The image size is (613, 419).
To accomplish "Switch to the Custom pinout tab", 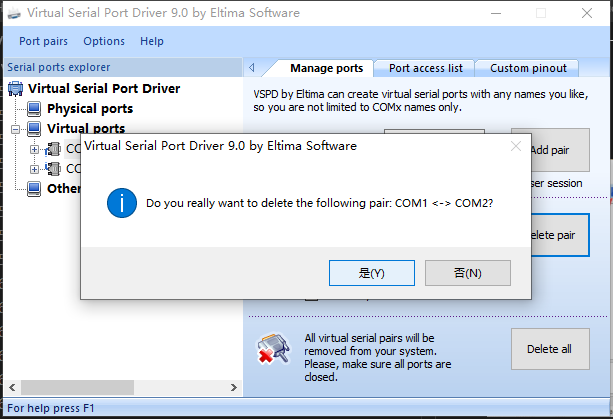I will pos(528,68).
